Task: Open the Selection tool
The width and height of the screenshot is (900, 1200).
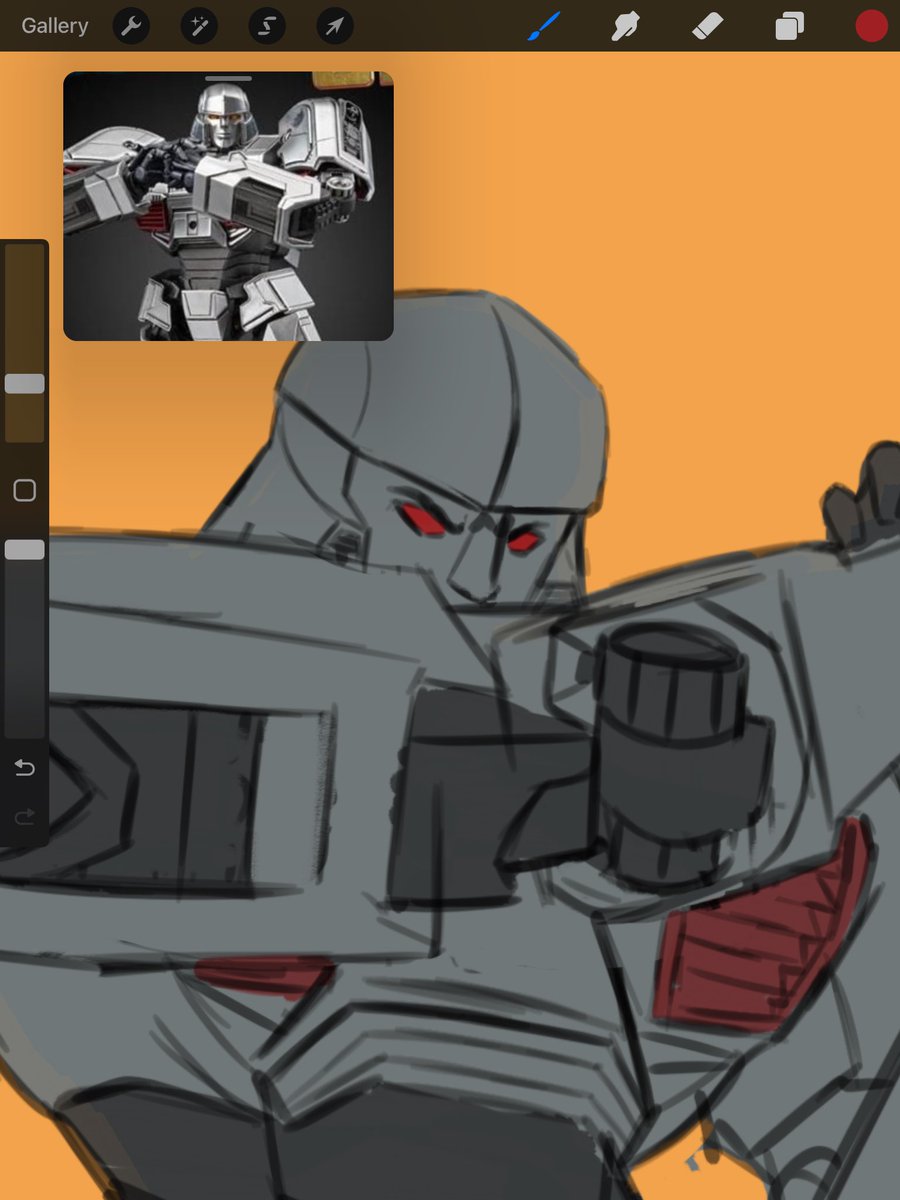Action: click(x=267, y=26)
